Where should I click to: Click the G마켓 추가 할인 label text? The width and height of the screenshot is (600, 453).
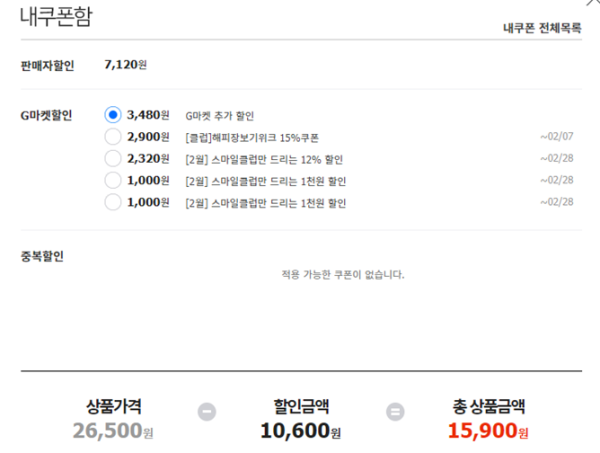click(220, 116)
